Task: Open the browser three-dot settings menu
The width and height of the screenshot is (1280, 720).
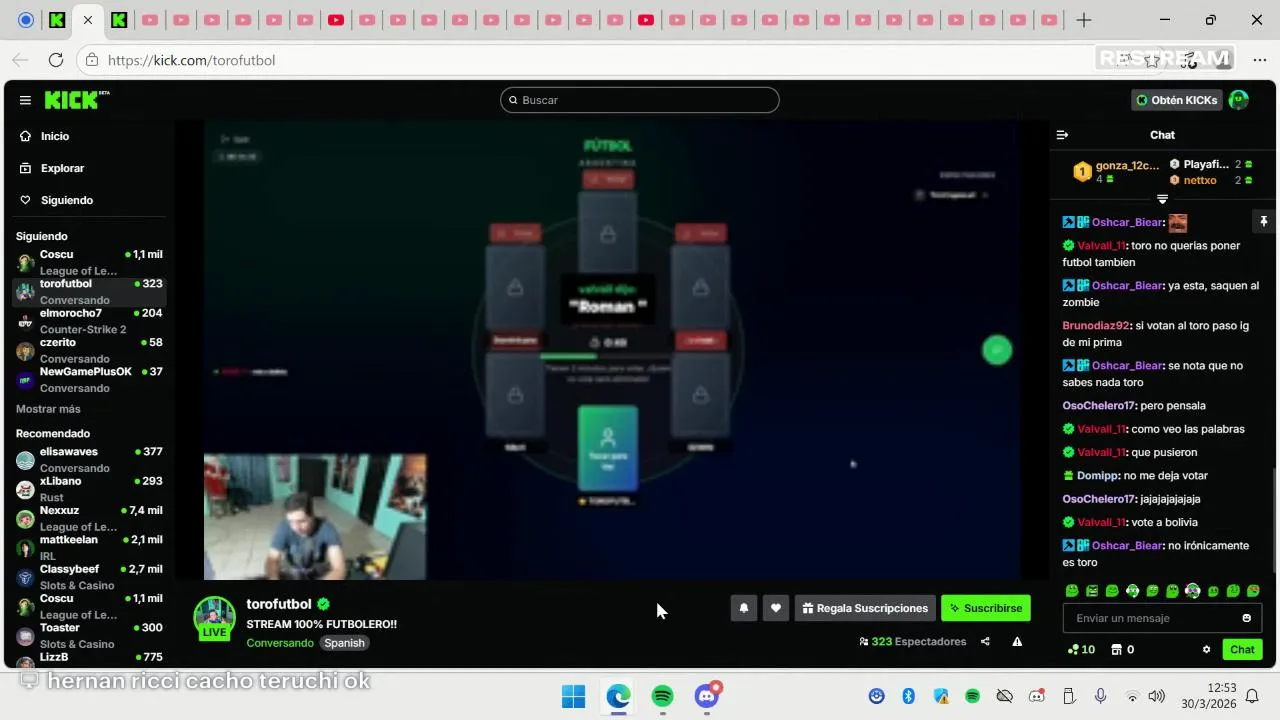Action: click(1260, 60)
